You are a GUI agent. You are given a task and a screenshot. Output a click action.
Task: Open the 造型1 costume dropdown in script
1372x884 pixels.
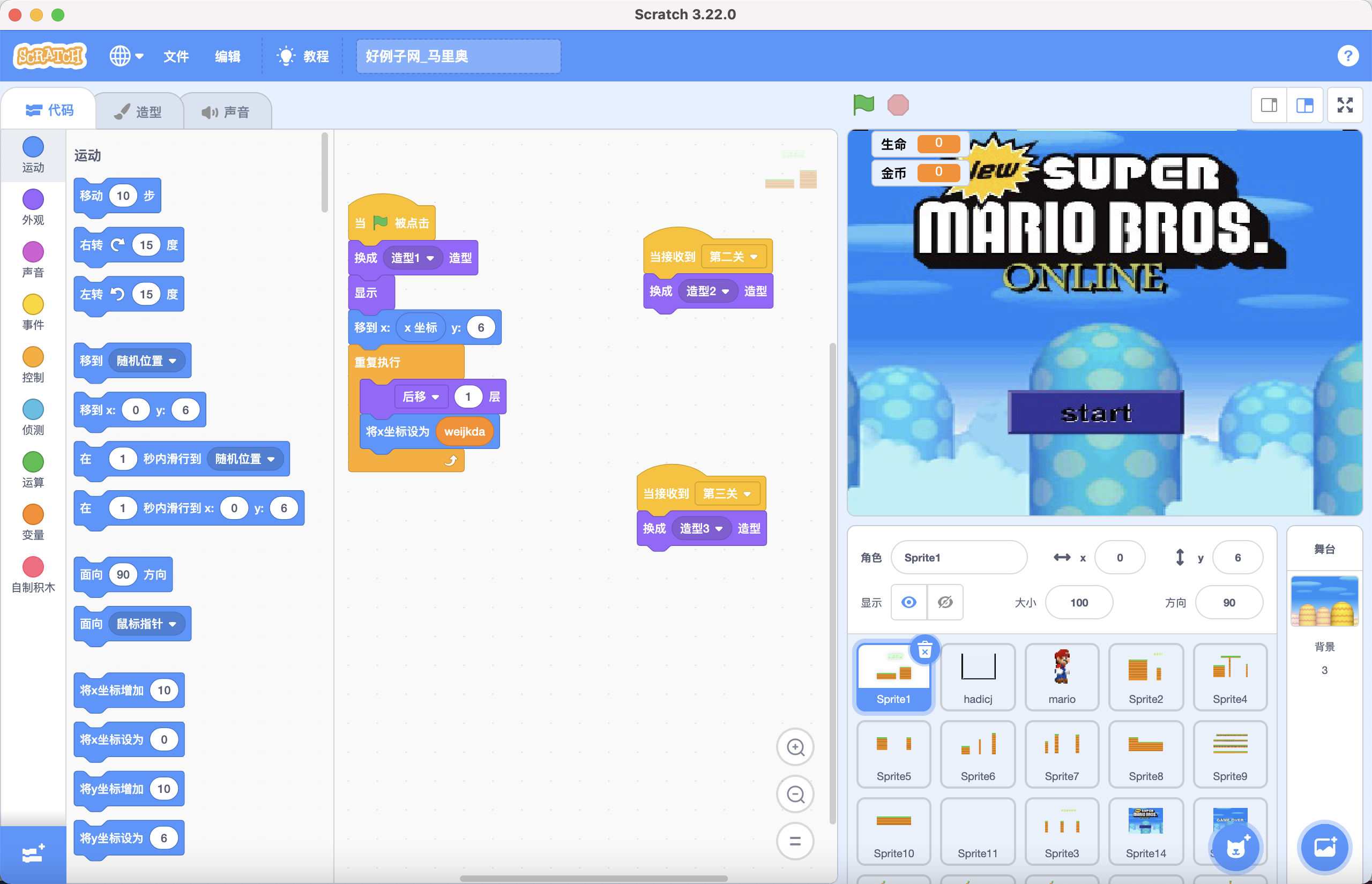coord(413,258)
